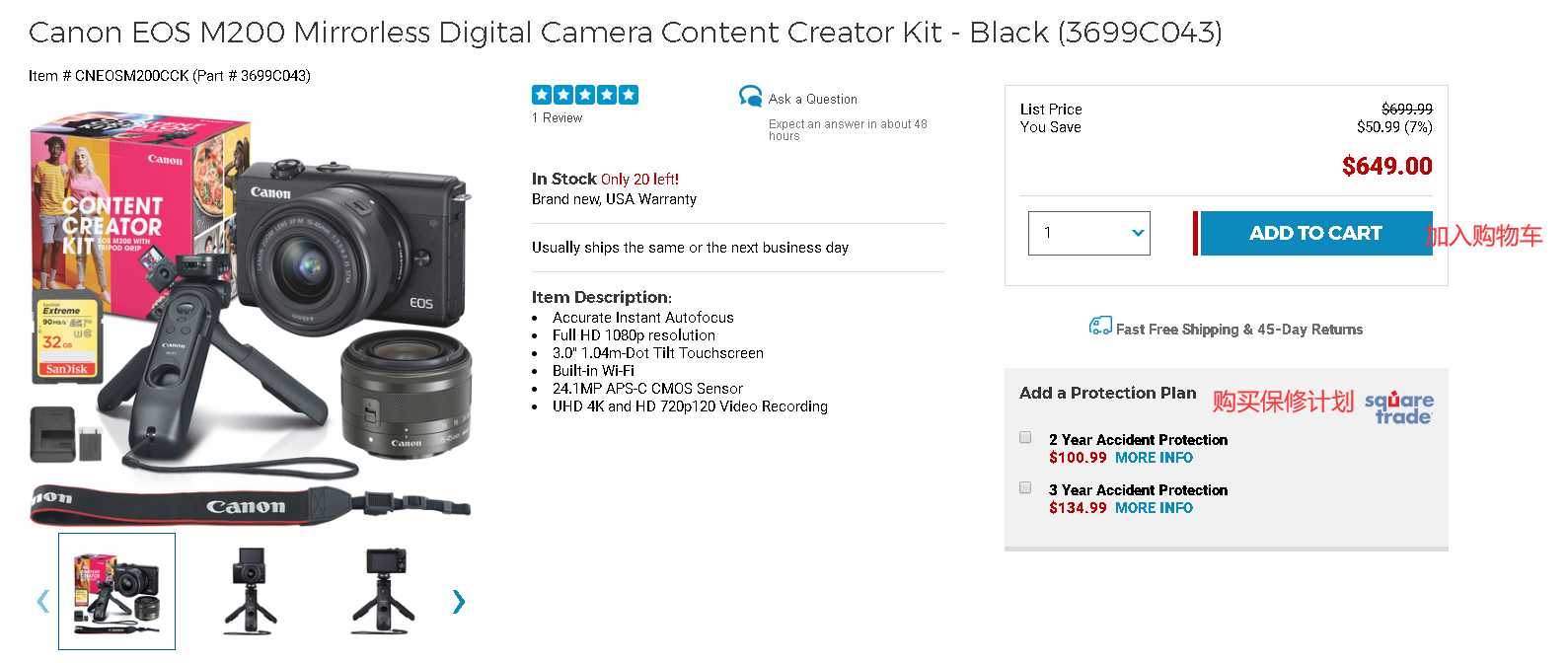The image size is (1568, 663).
Task: Click the ADD TO CART button
Action: click(x=1314, y=233)
